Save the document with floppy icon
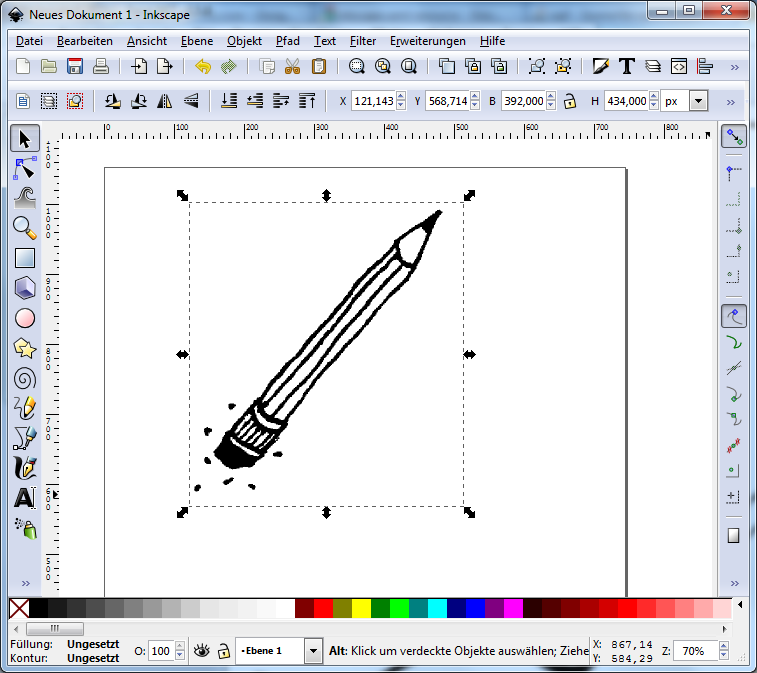 coord(75,66)
